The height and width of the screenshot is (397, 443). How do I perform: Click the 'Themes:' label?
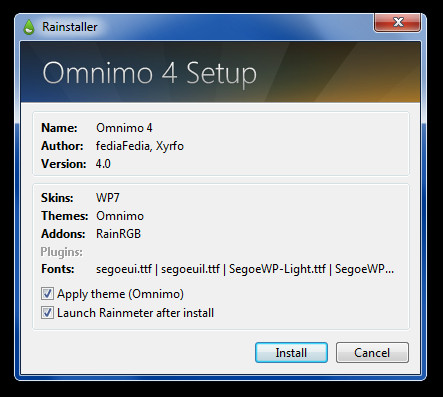pyautogui.click(x=64, y=216)
